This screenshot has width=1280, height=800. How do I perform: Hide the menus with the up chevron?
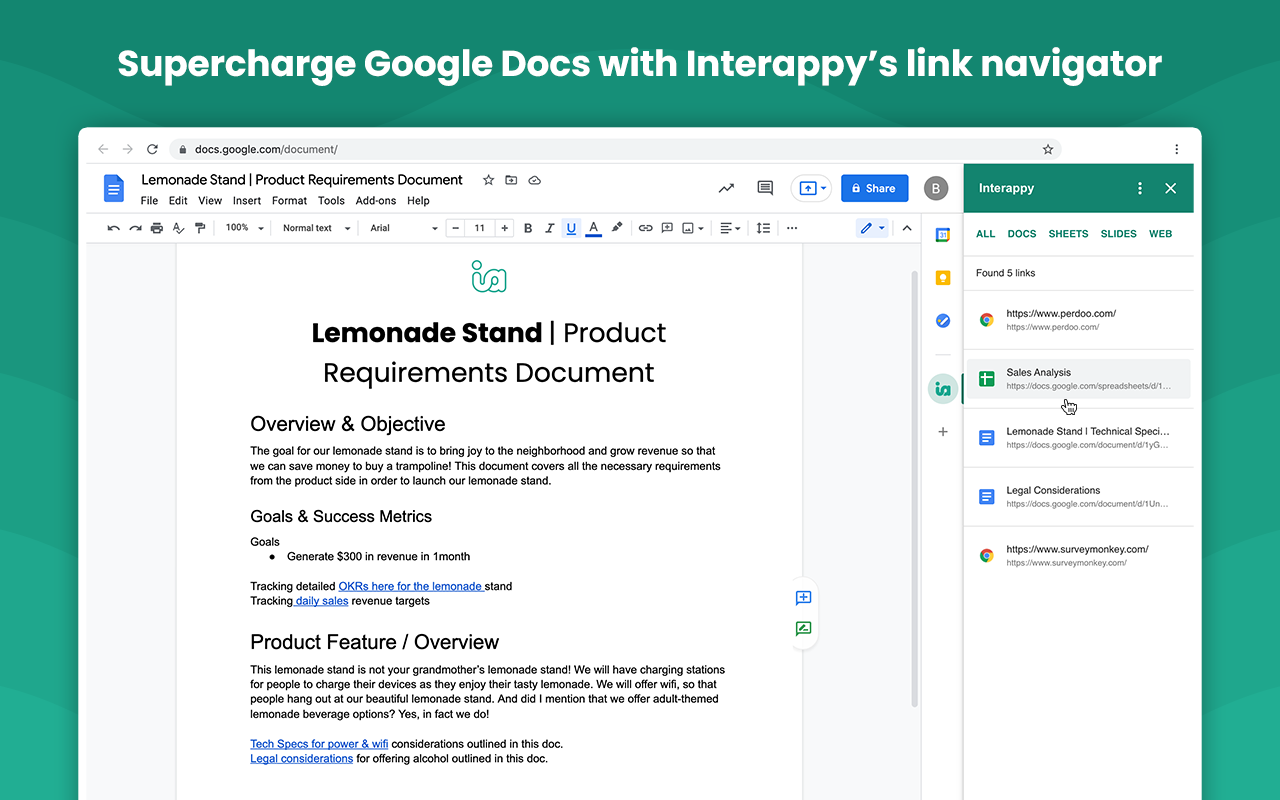click(907, 228)
